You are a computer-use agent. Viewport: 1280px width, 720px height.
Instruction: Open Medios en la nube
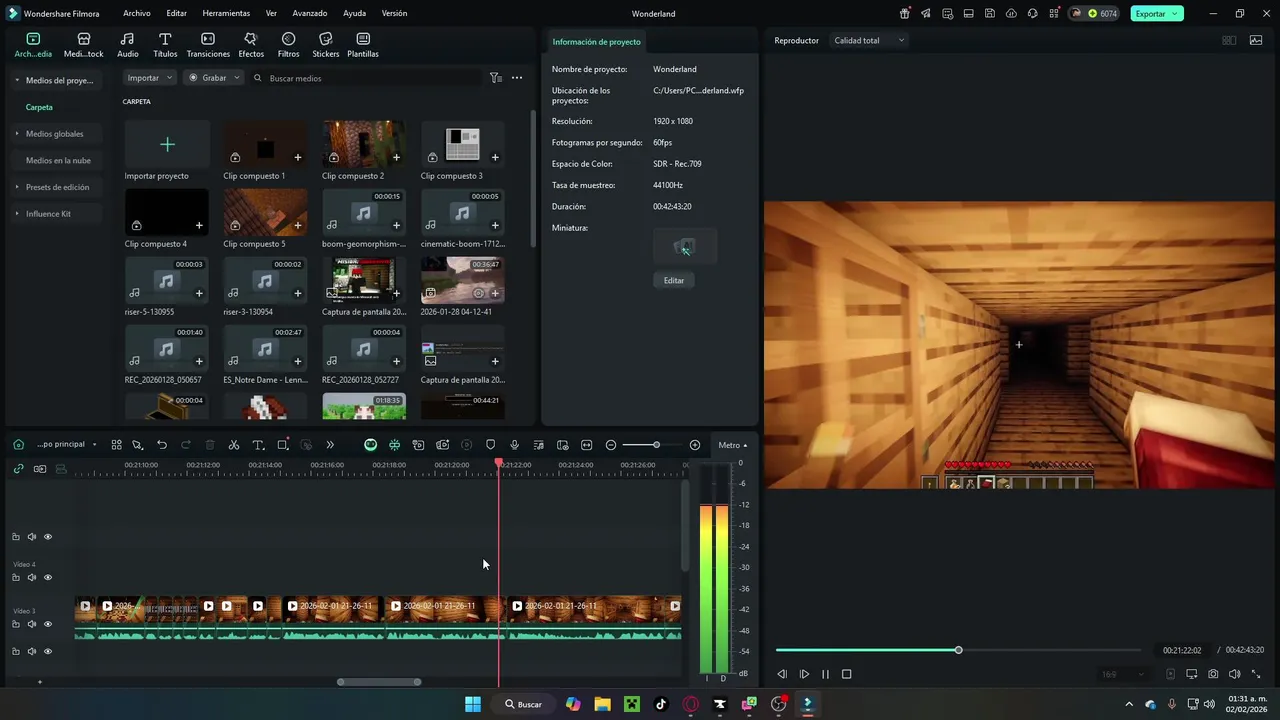click(x=58, y=161)
